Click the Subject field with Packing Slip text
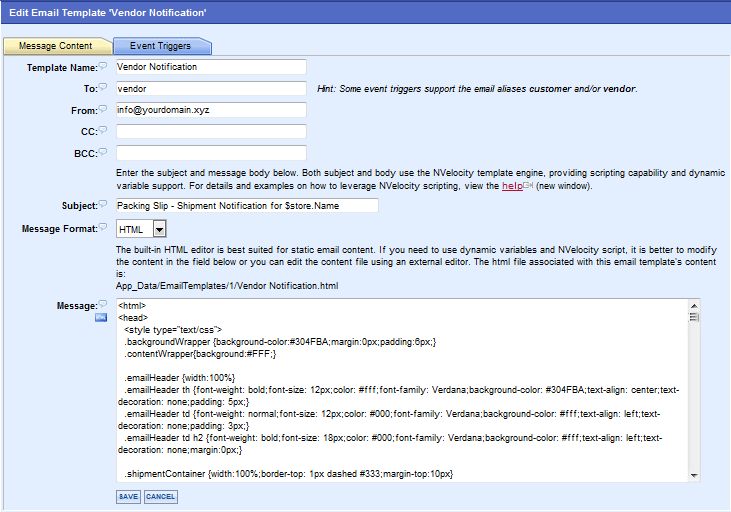Viewport: 731px width, 512px height. 247,206
